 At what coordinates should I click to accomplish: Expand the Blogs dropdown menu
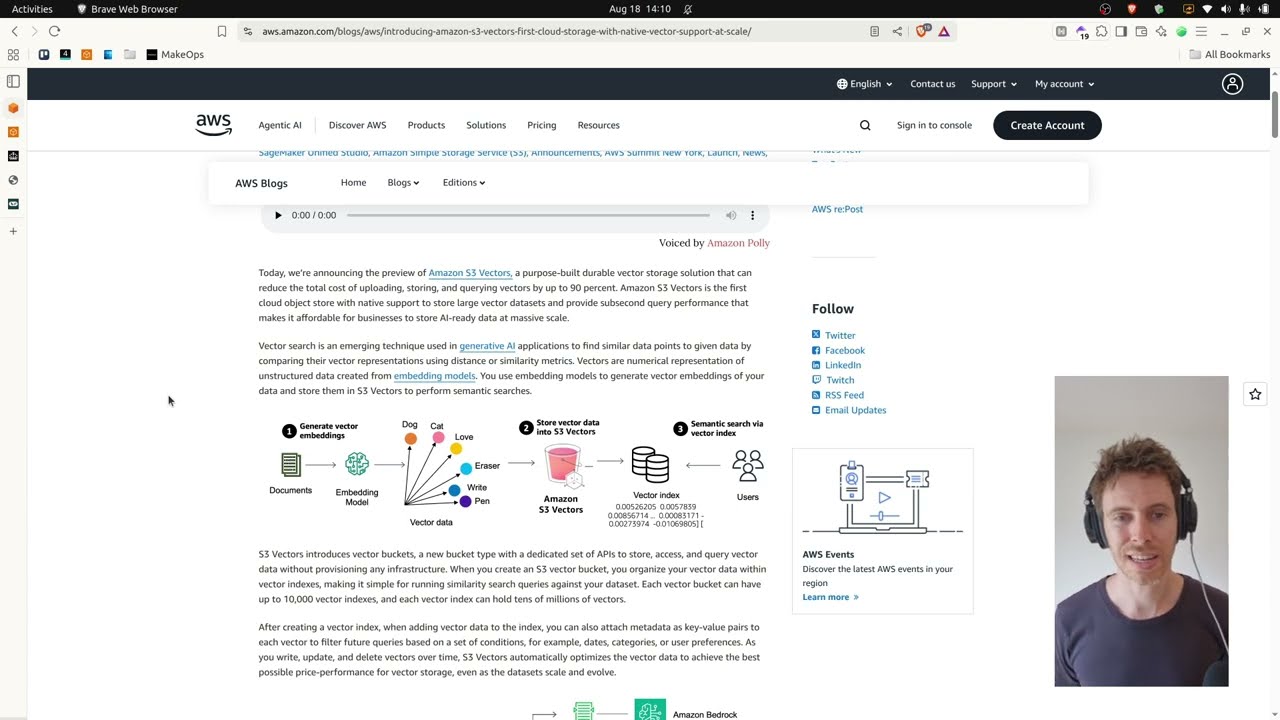[x=403, y=183]
